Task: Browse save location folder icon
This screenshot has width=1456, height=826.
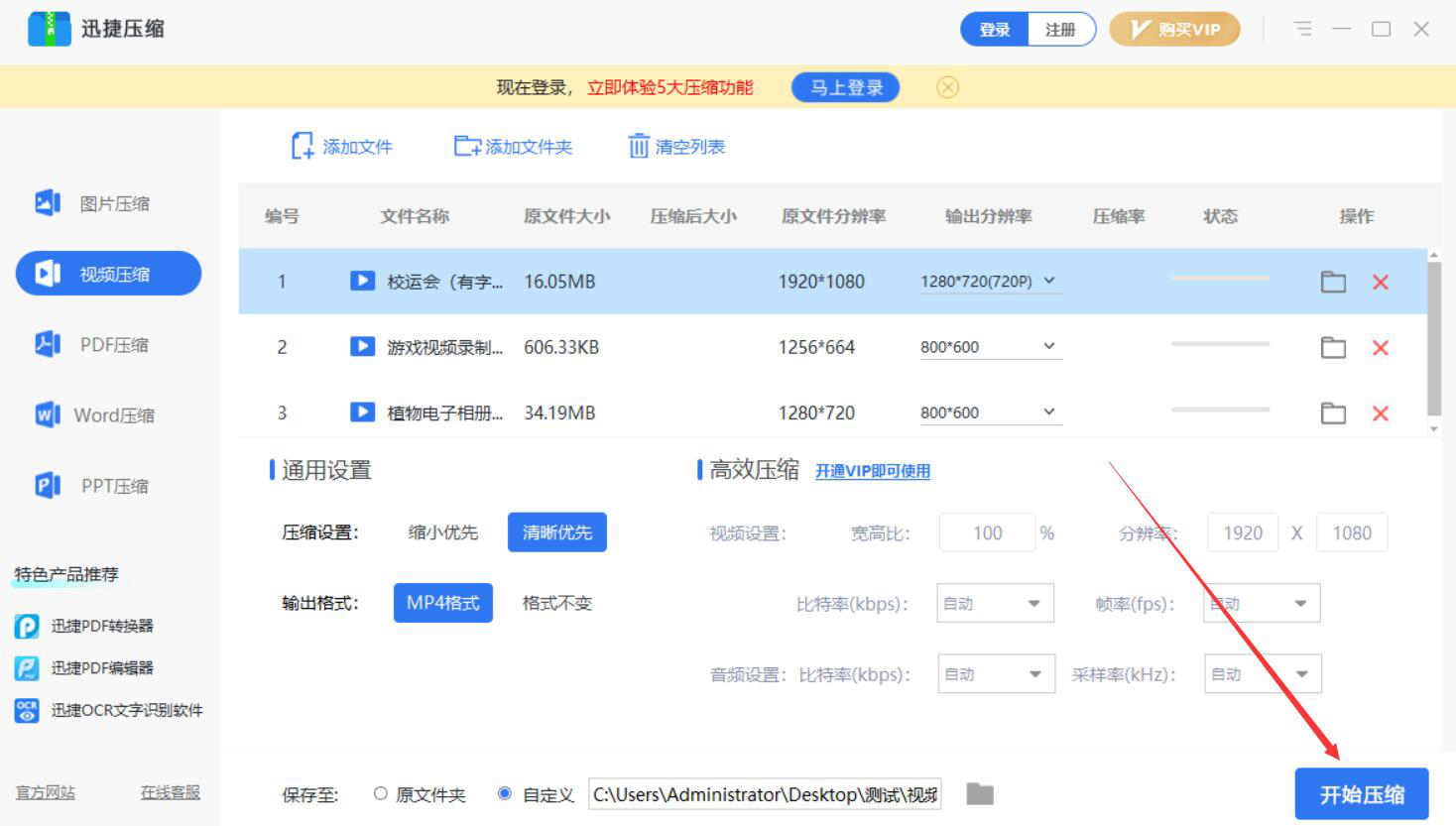Action: 980,794
